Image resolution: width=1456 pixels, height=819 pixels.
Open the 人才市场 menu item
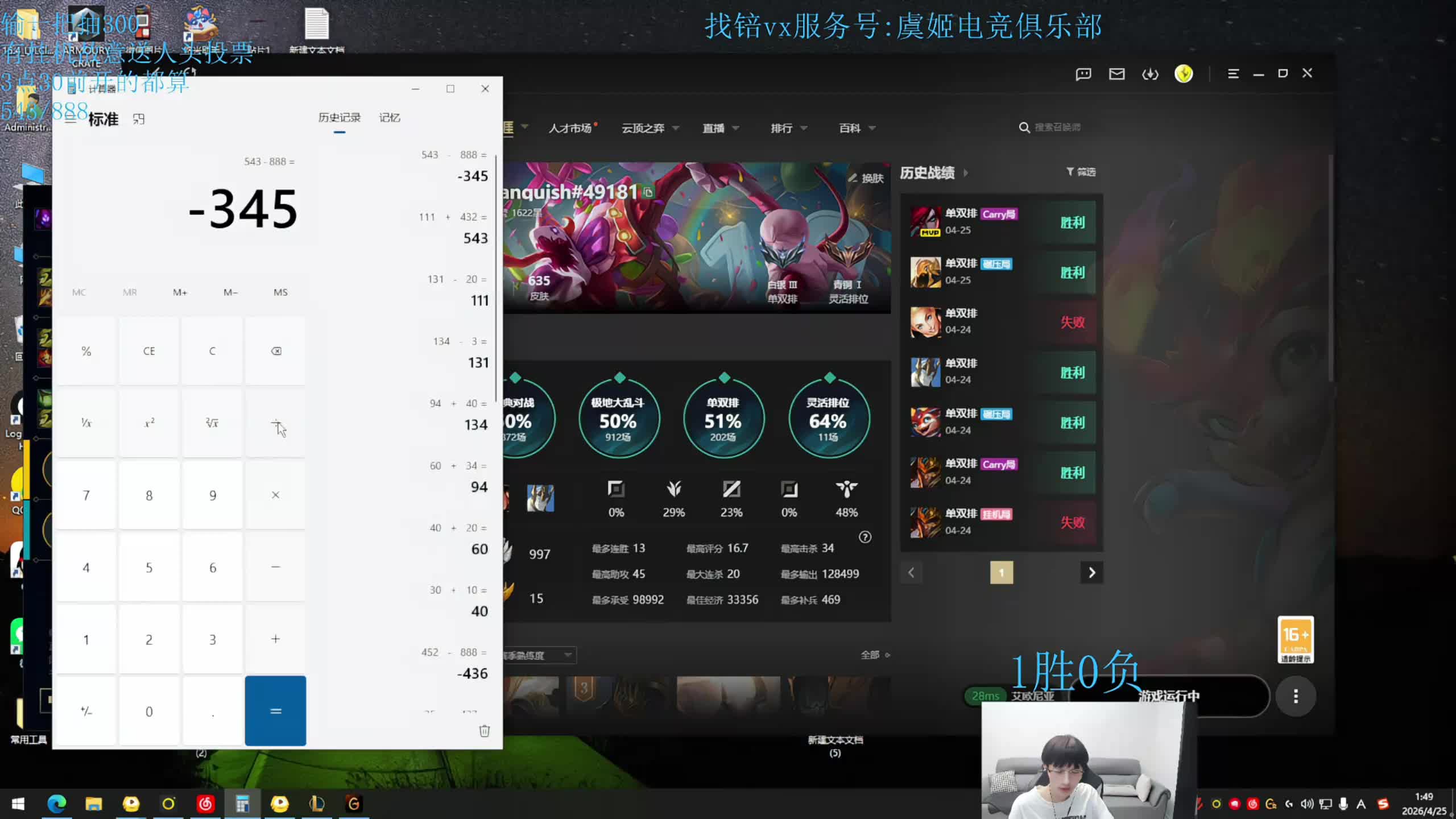click(x=570, y=128)
